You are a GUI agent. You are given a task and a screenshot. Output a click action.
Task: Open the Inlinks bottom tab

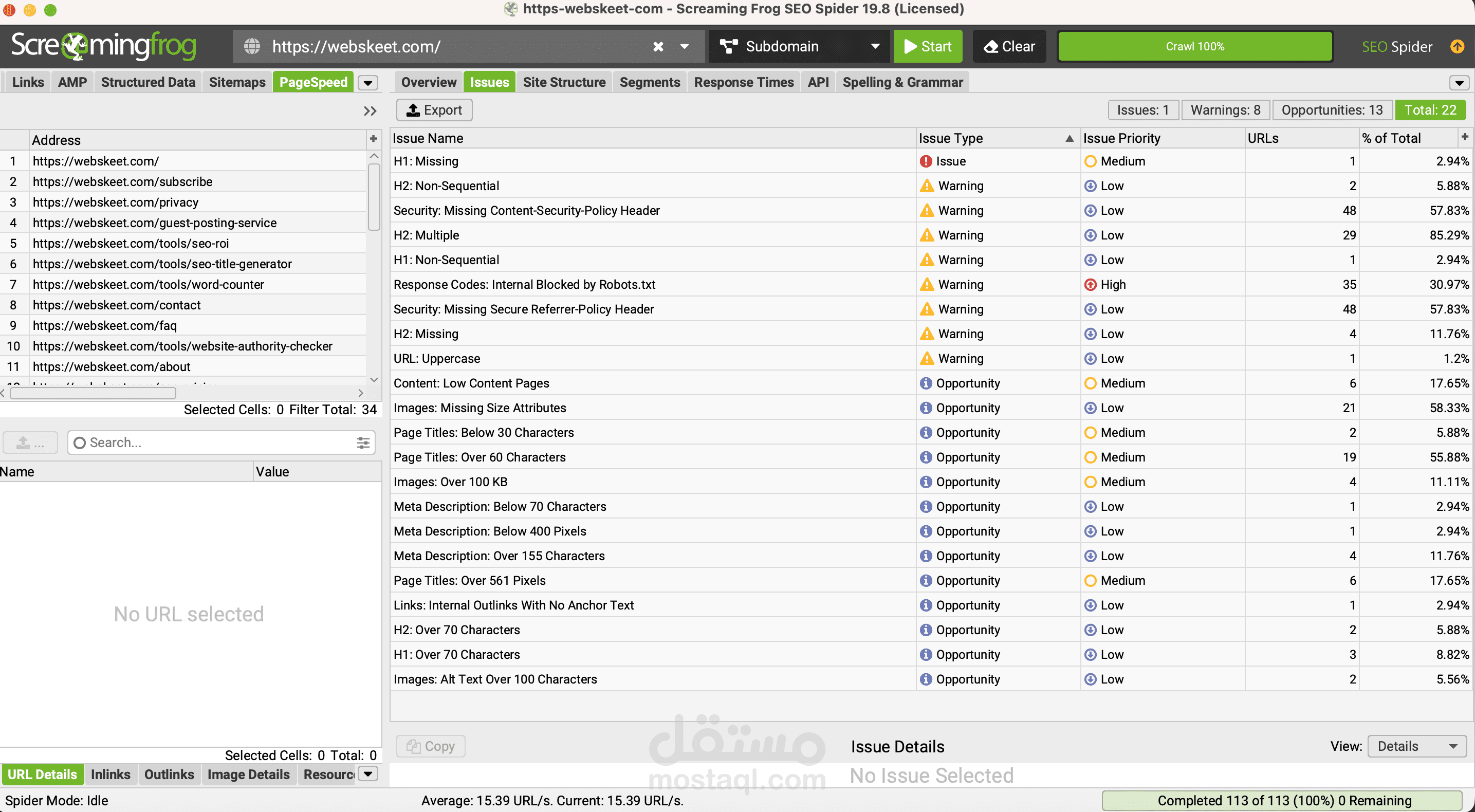(110, 774)
